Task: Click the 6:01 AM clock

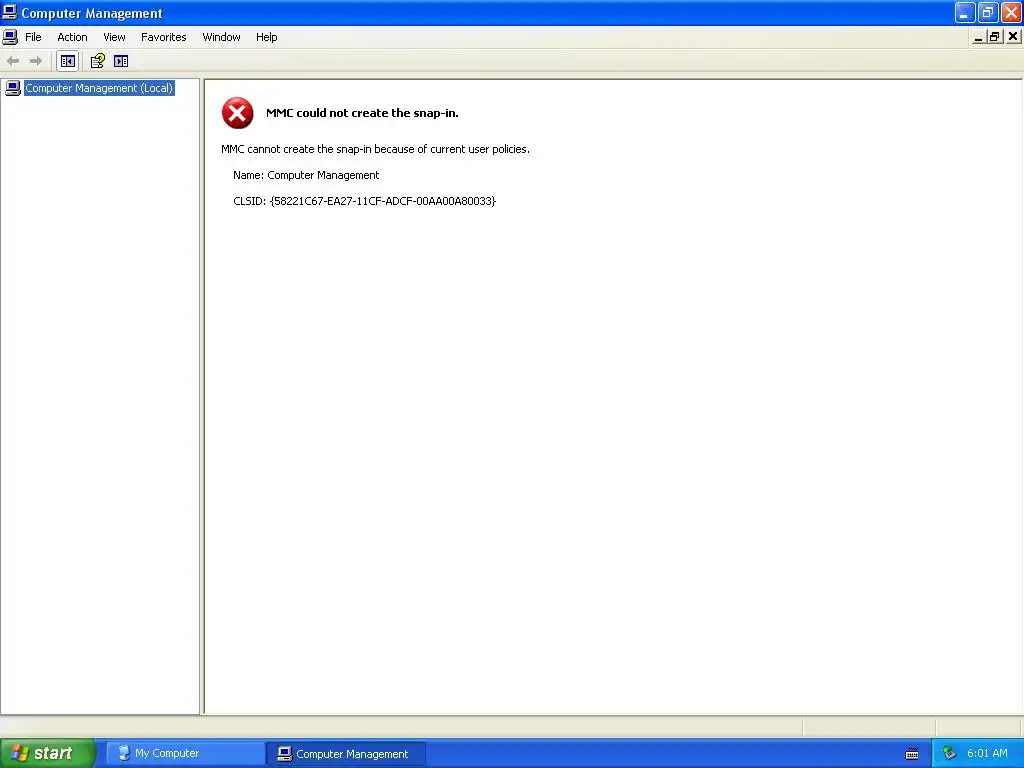Action: click(987, 754)
